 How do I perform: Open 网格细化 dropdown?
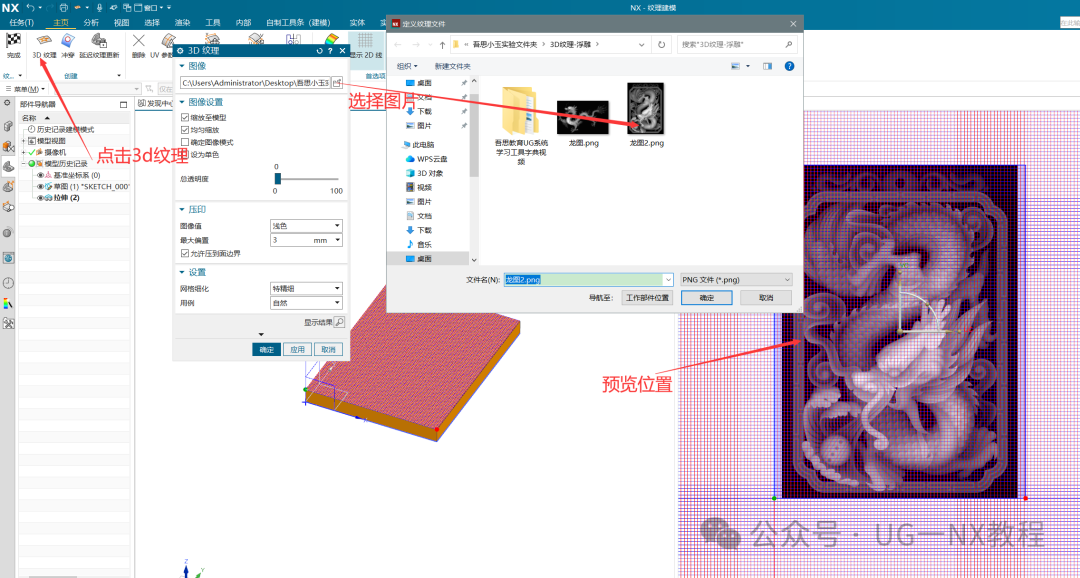tap(307, 289)
